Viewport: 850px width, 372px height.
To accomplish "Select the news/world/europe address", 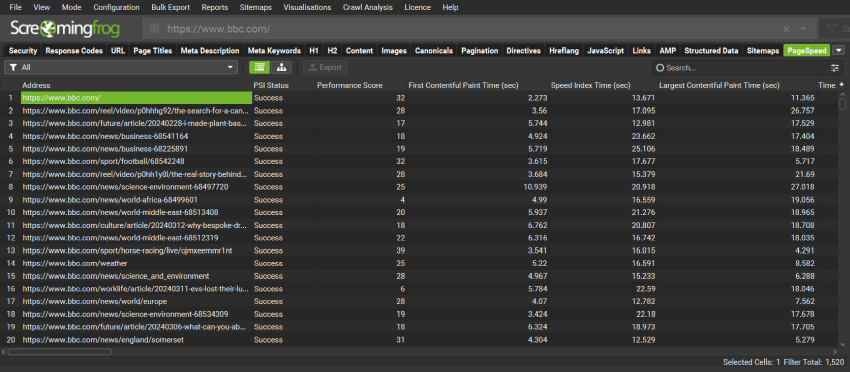I will pos(95,302).
